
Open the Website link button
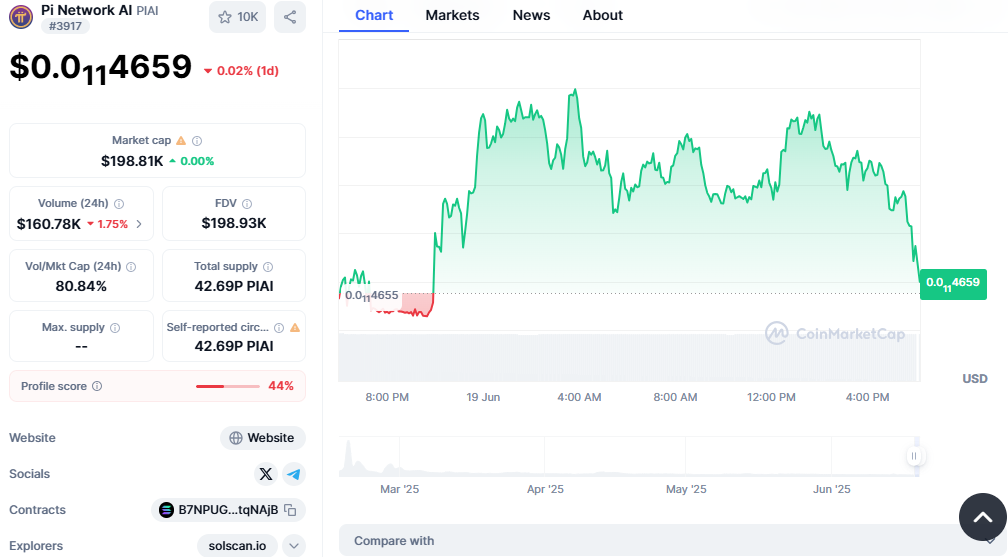pos(263,438)
